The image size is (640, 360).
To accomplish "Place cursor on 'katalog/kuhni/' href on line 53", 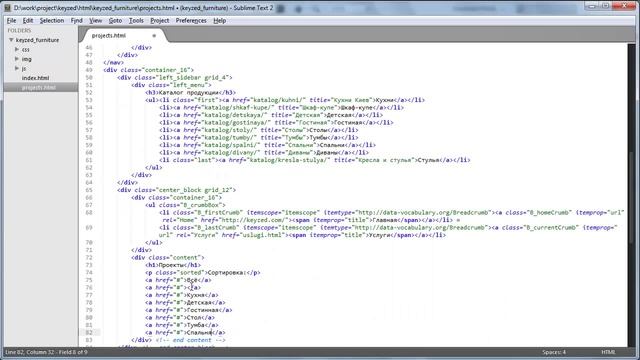I will 279,100.
